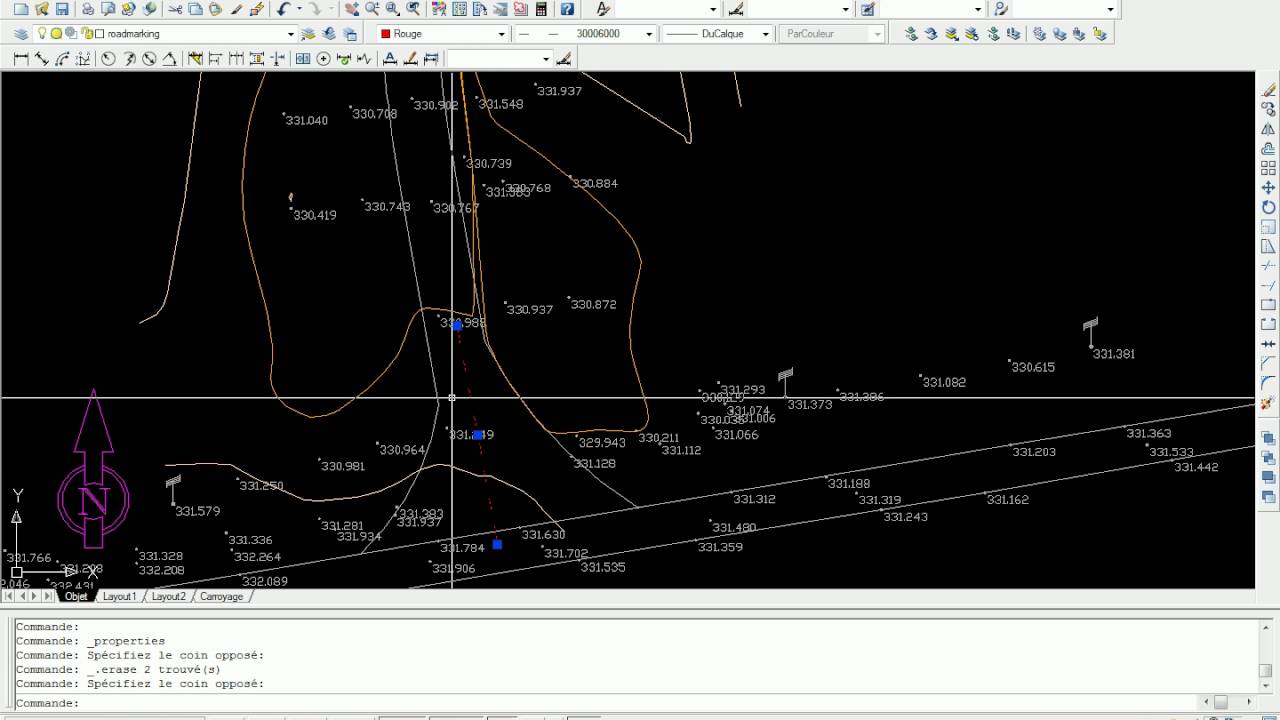Select the elevation text 331.579
This screenshot has height=720, width=1280.
(198, 511)
